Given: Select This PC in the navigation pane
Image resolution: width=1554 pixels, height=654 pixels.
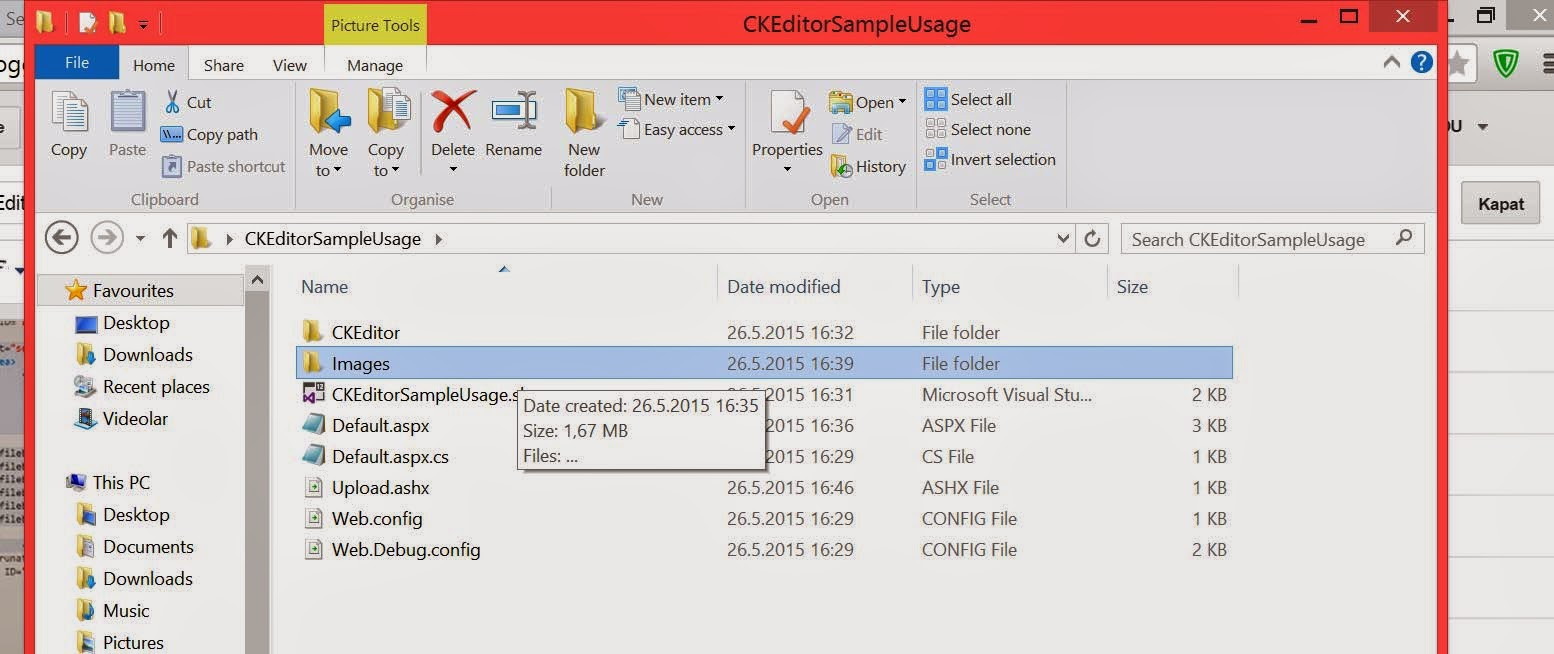Looking at the screenshot, I should 108,483.
